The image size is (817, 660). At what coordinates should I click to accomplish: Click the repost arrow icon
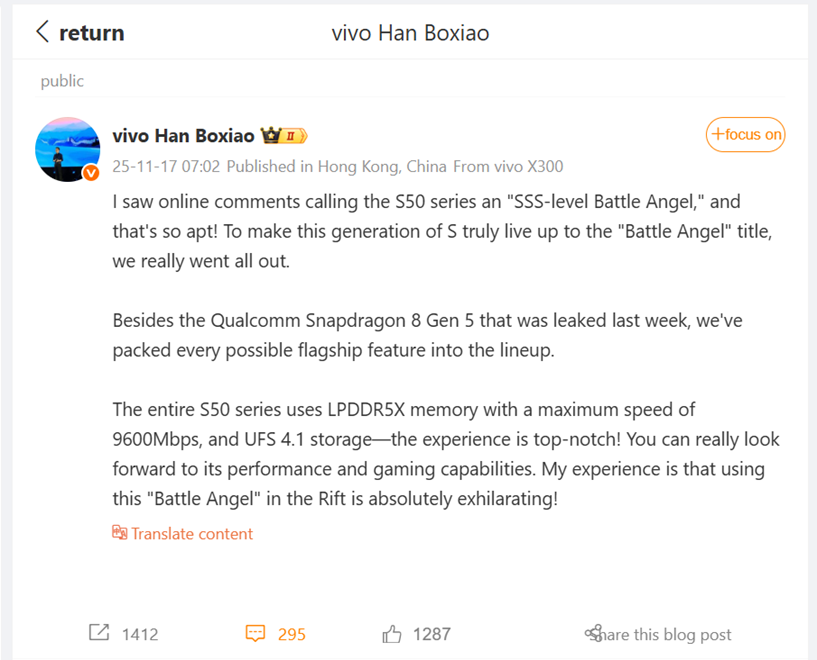99,633
